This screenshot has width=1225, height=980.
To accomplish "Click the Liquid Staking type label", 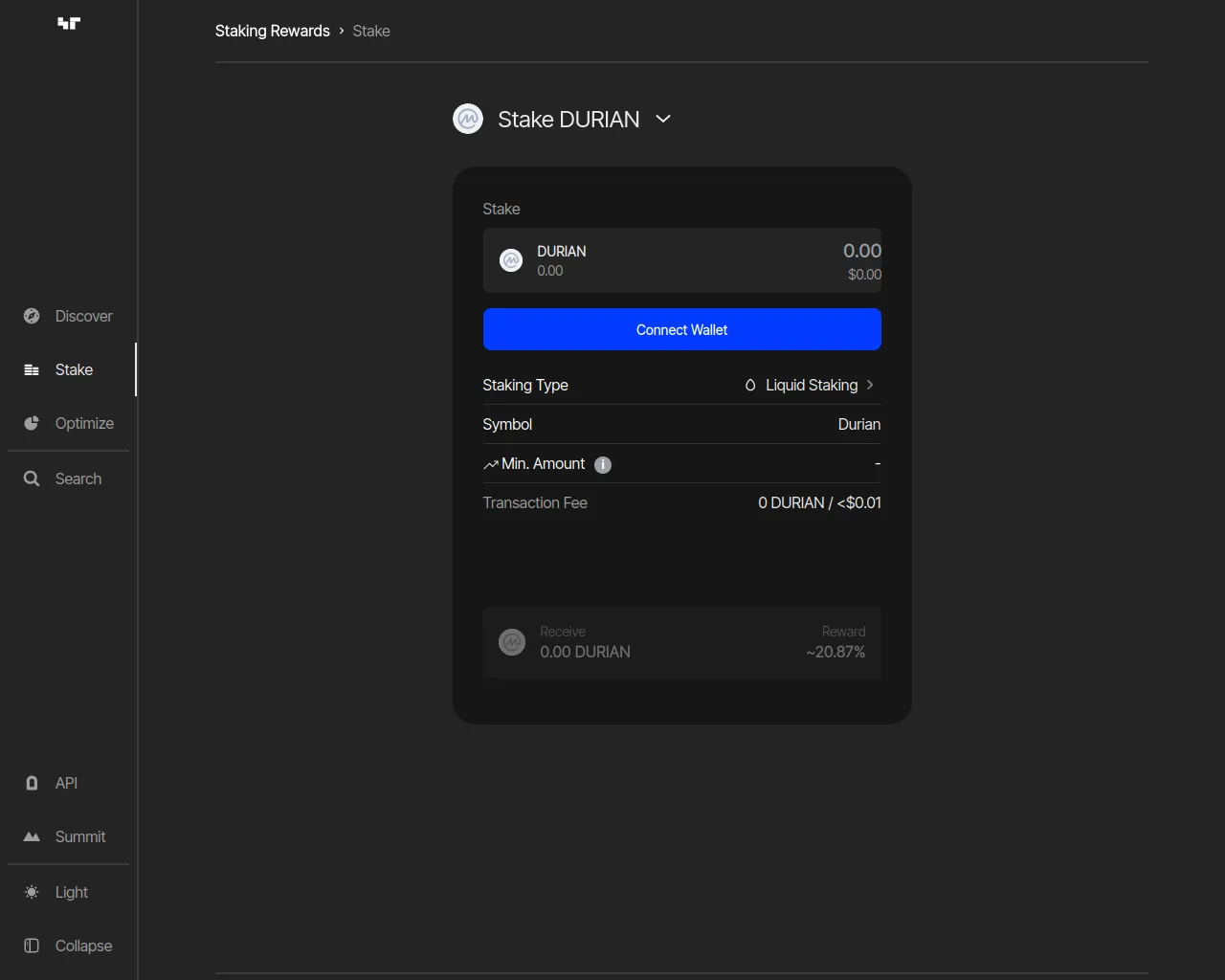I will (812, 385).
